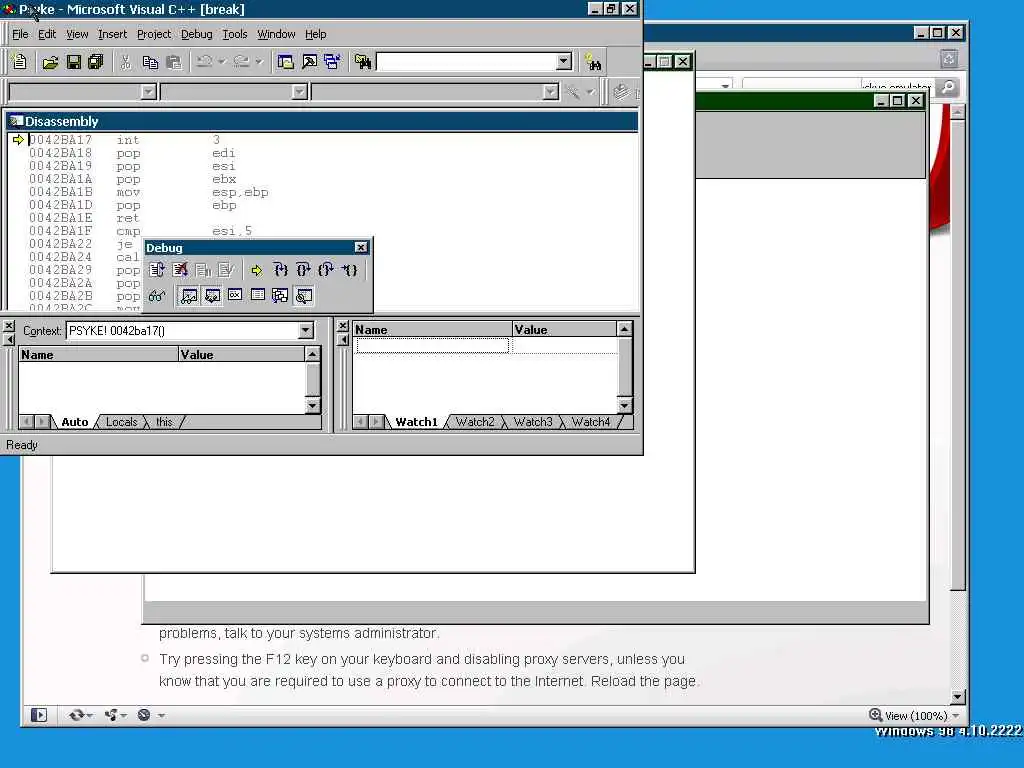Open the Context dropdown arrow
1024x768 pixels.
(306, 330)
